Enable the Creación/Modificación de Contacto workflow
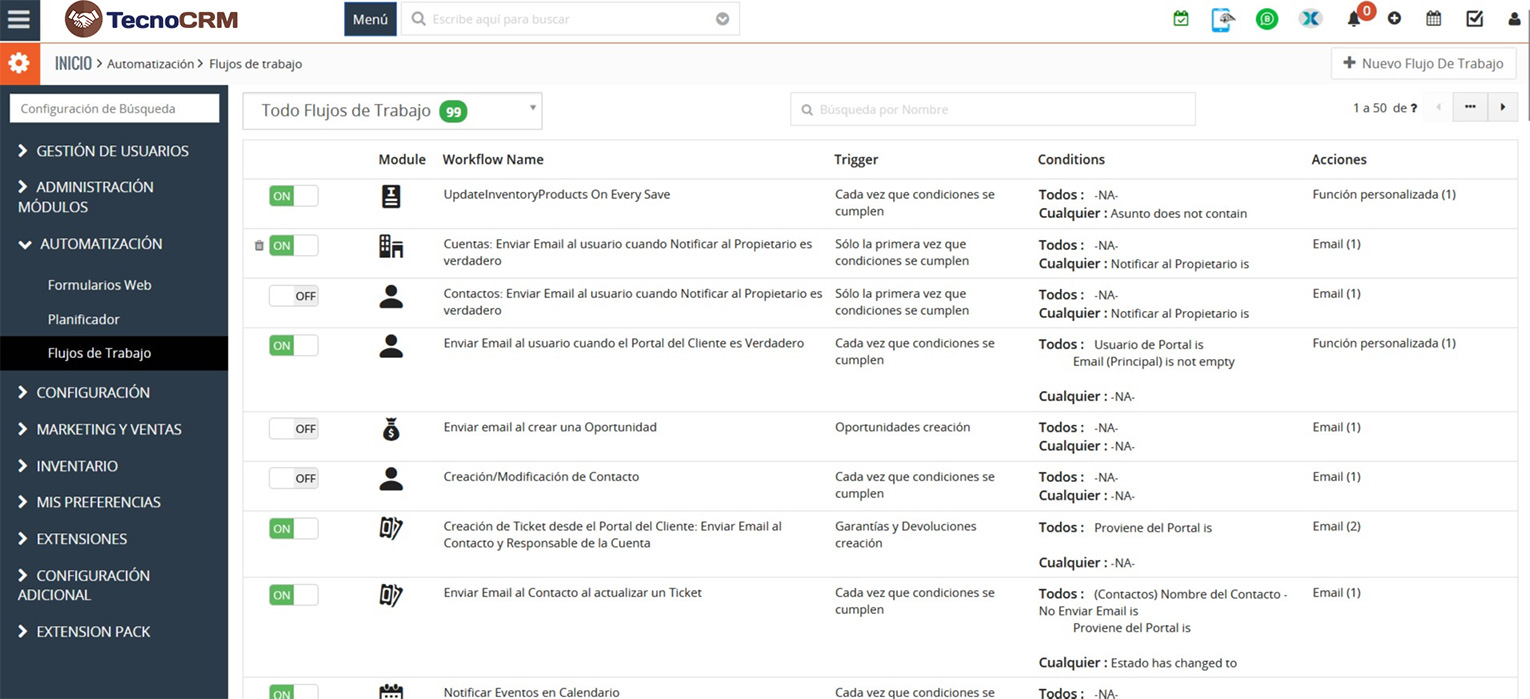Viewport: 1530px width, 699px height. point(293,479)
